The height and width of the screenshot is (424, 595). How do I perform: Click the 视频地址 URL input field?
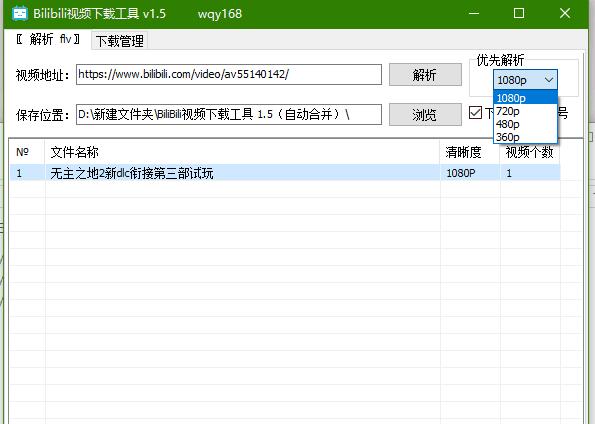(229, 74)
